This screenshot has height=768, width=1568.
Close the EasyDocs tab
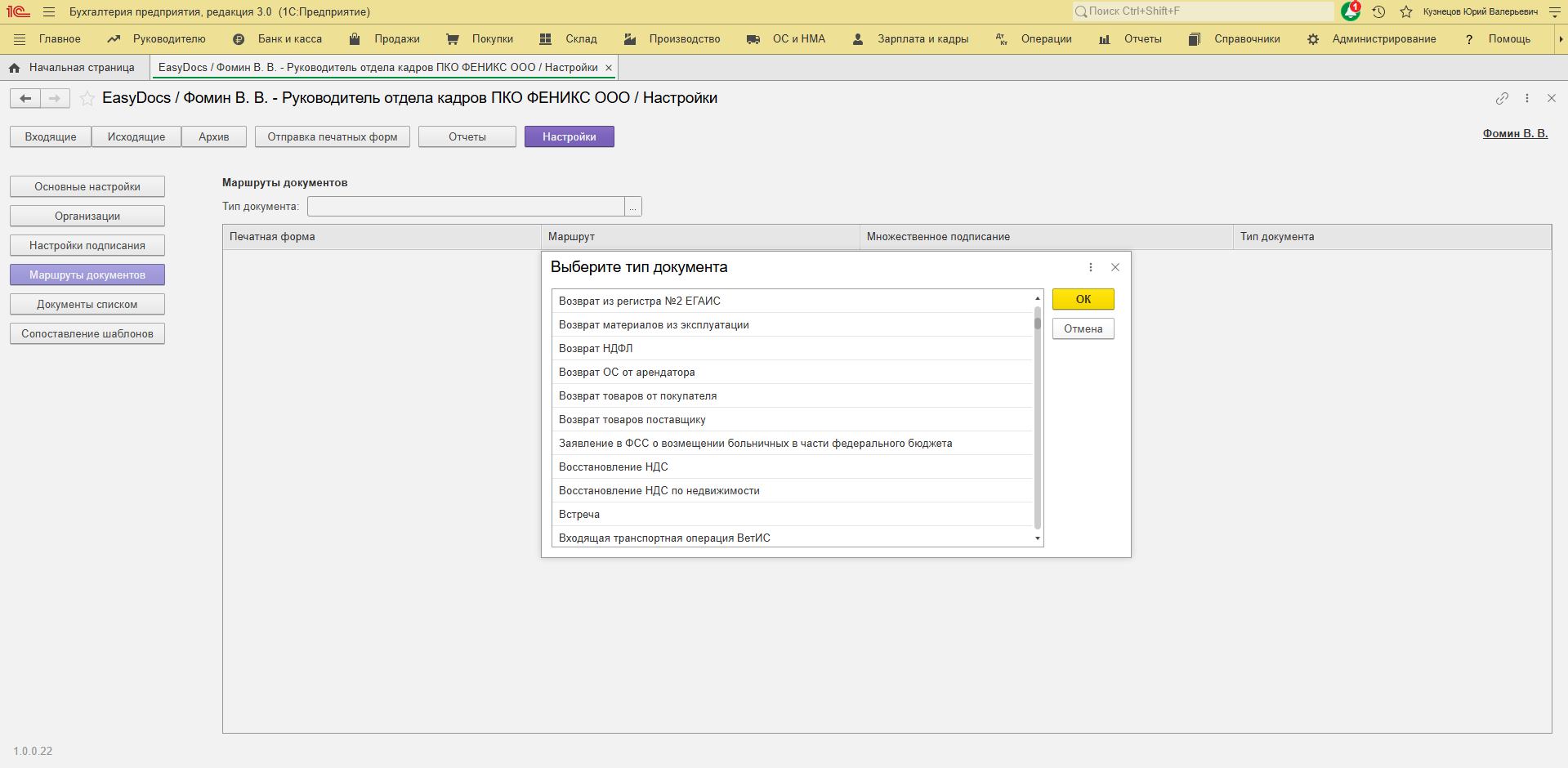[x=608, y=68]
